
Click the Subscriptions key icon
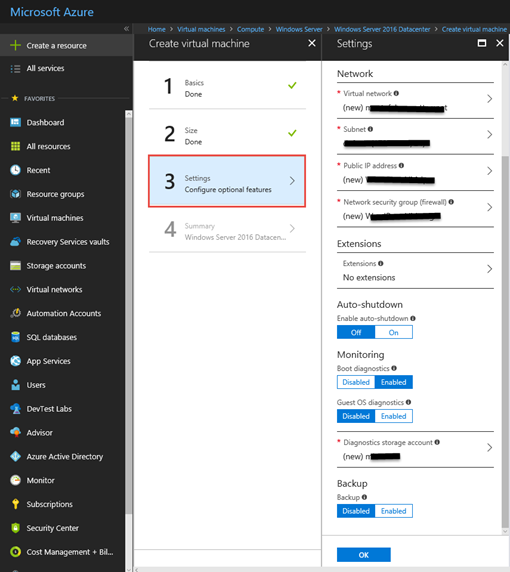point(15,504)
